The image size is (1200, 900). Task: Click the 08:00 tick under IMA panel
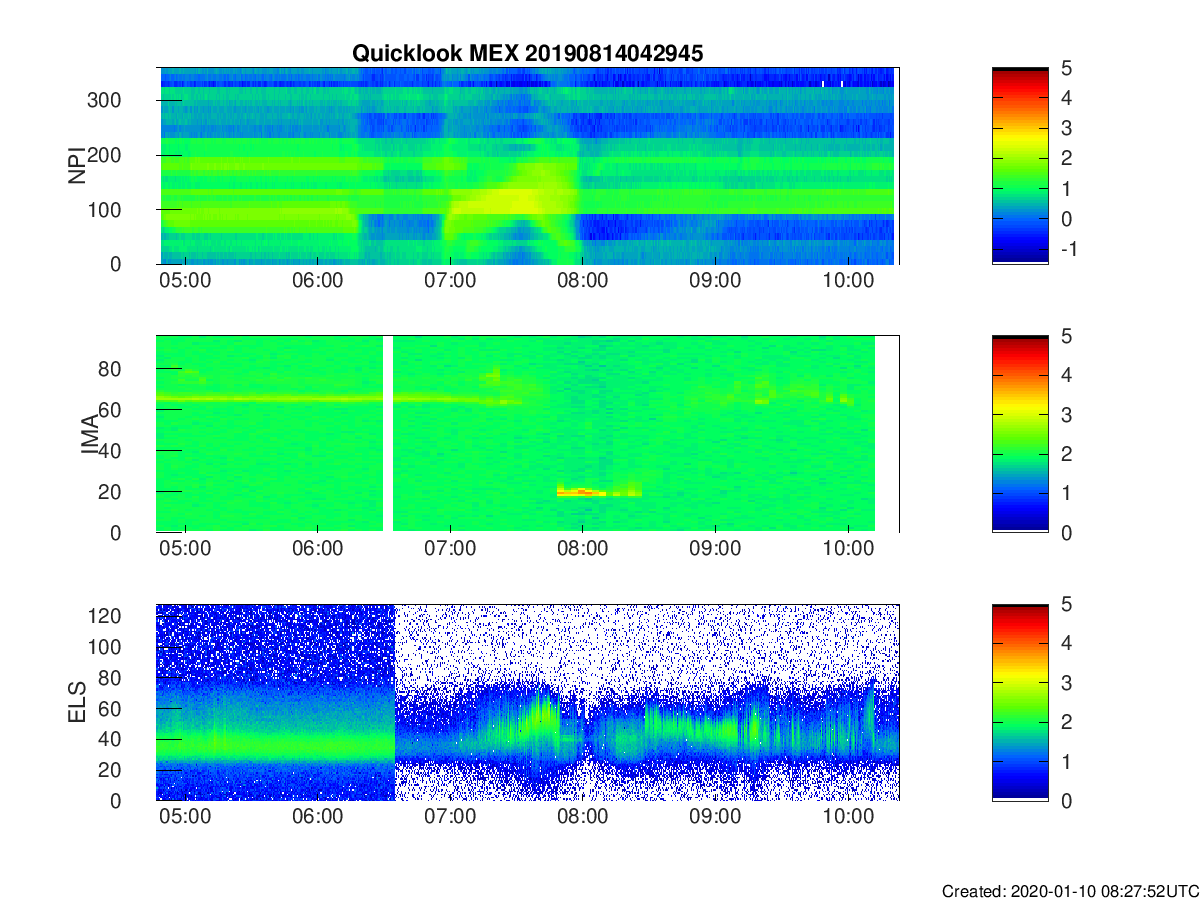(583, 548)
